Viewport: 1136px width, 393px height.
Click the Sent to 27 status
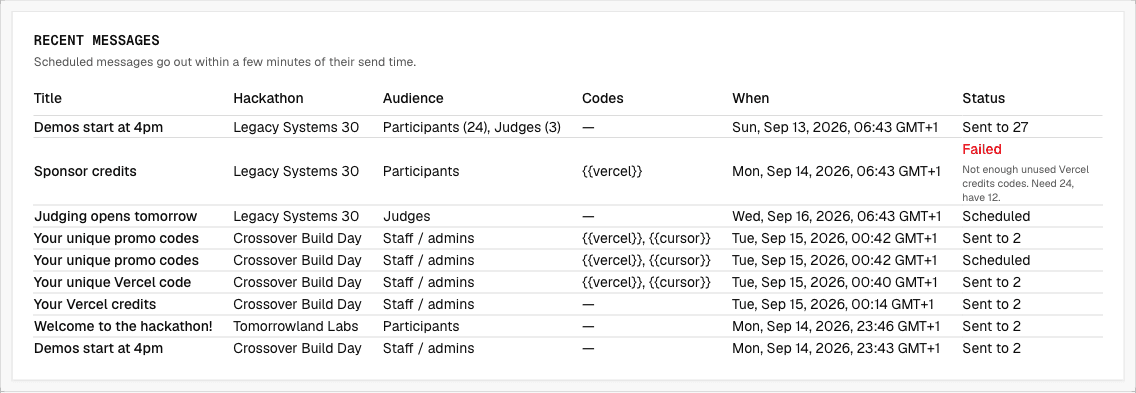[x=995, y=128]
